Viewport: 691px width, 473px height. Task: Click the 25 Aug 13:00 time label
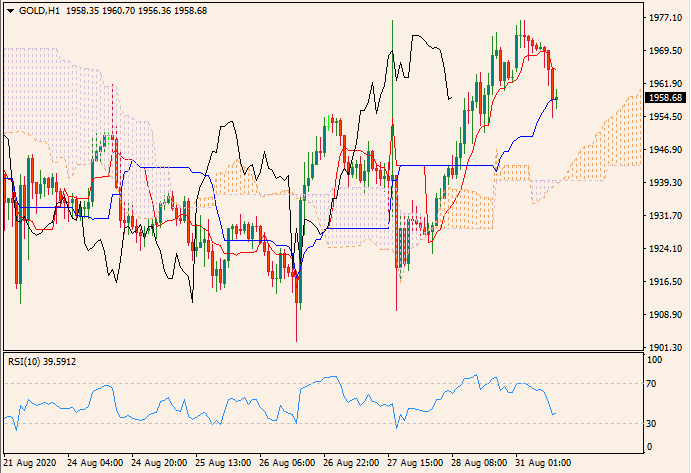click(223, 464)
